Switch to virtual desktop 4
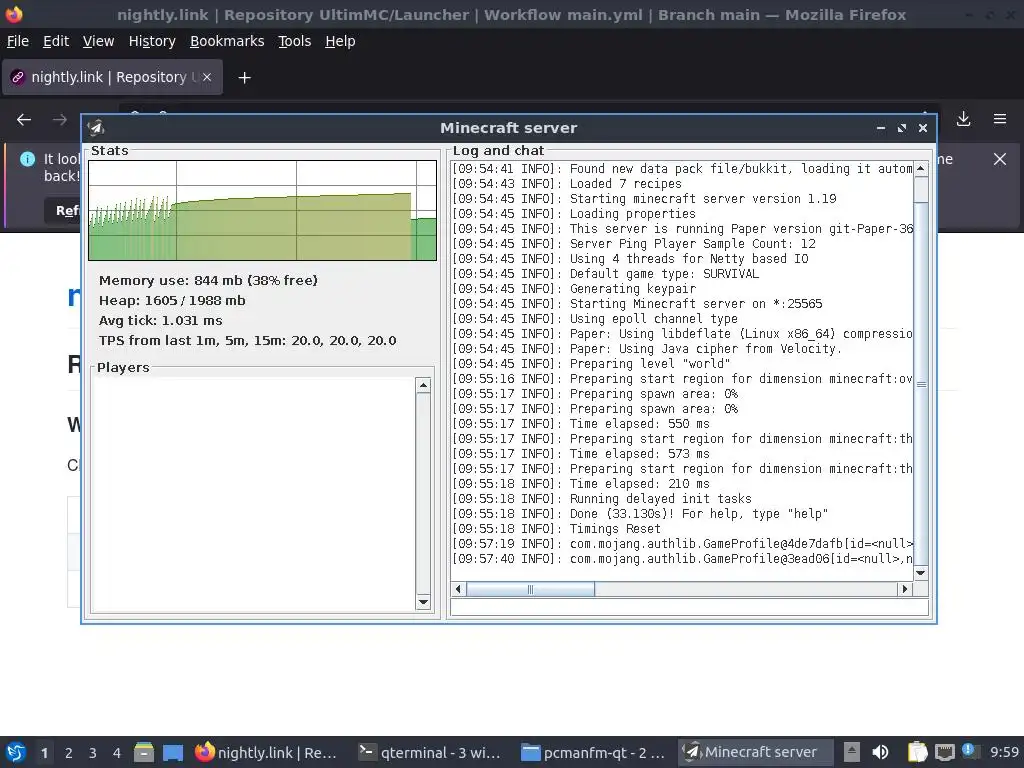Viewport: 1024px width, 768px height. [117, 753]
